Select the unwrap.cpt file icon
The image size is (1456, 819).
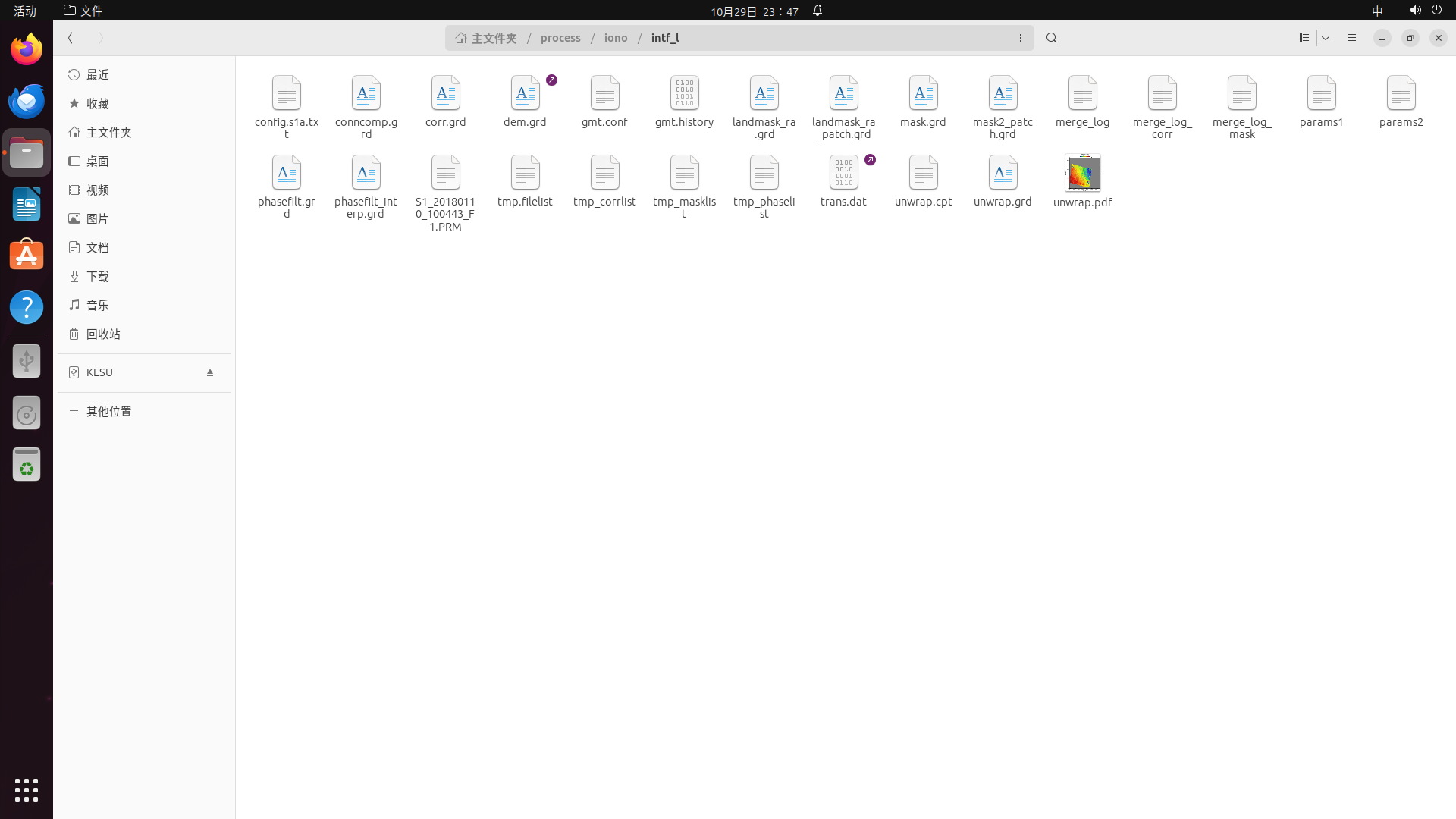tap(923, 173)
